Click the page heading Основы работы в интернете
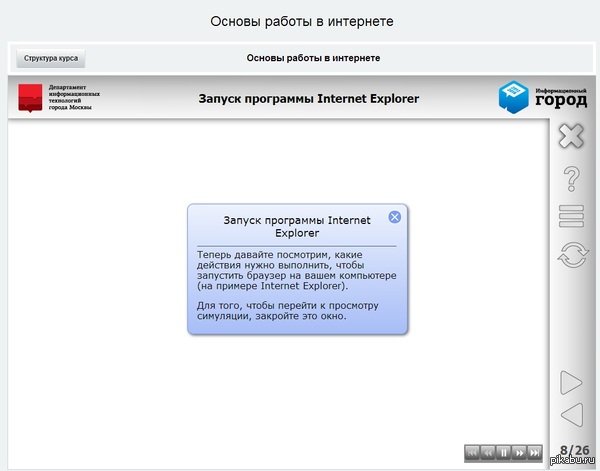The width and height of the screenshot is (600, 471). click(299, 21)
